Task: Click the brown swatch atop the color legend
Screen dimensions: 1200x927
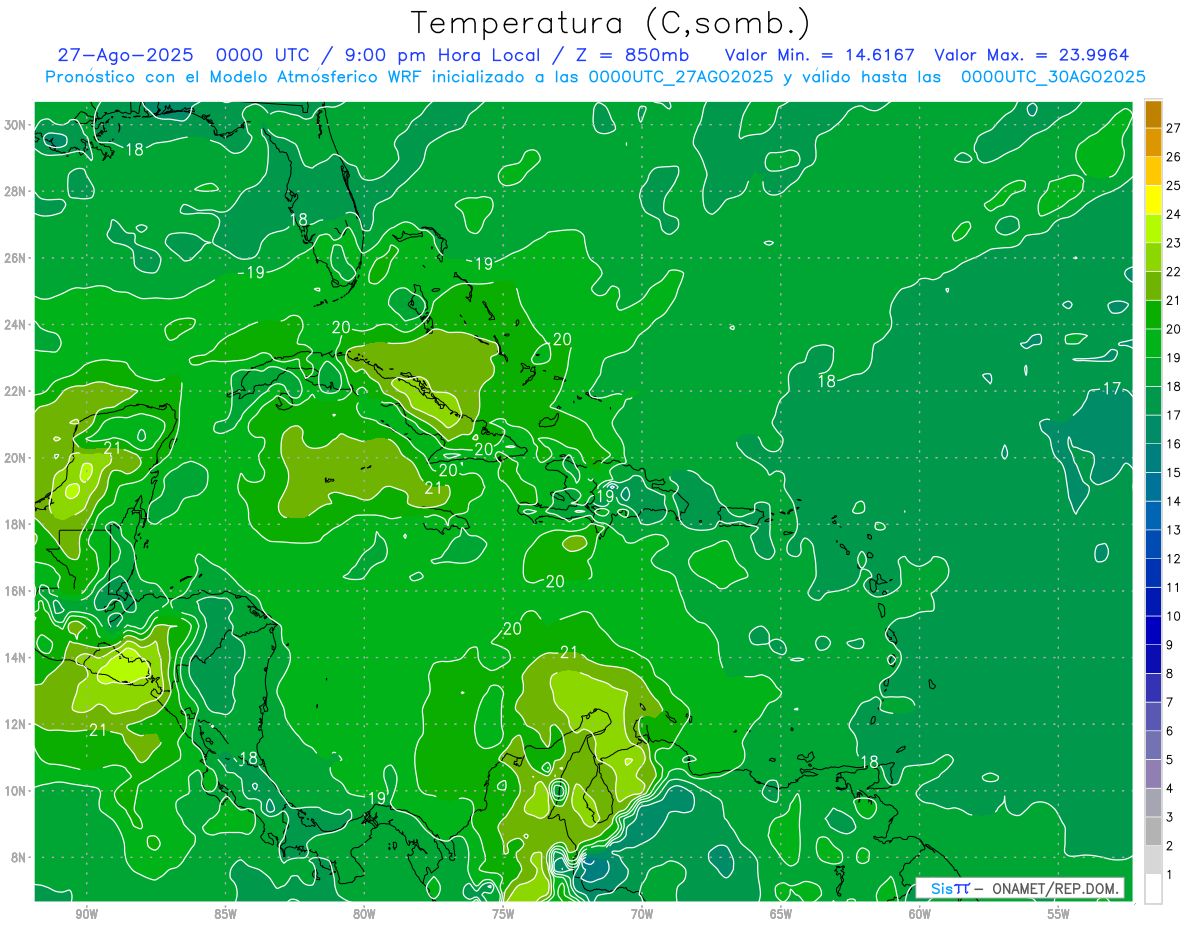Action: 1153,113
